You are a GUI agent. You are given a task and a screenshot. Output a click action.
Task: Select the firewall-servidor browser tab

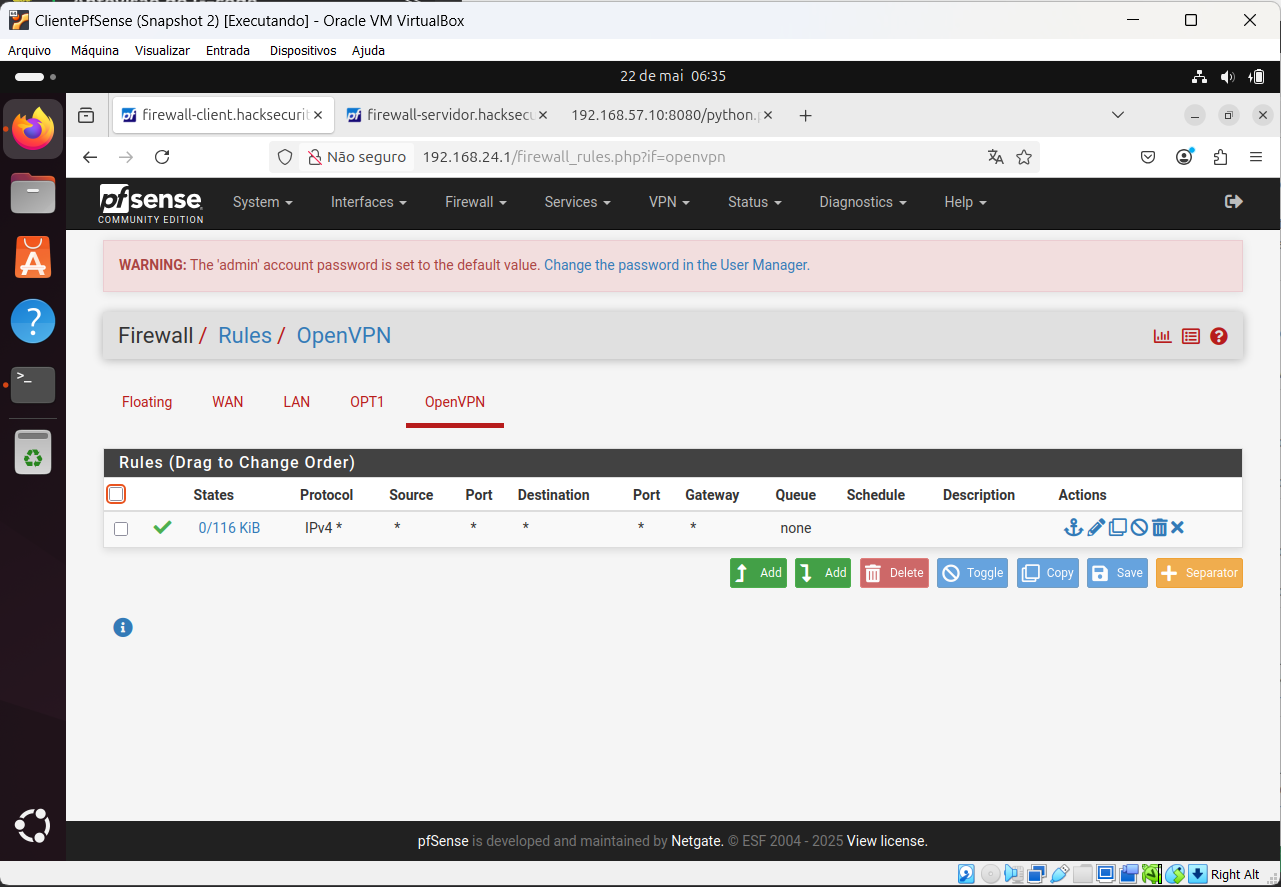(447, 115)
